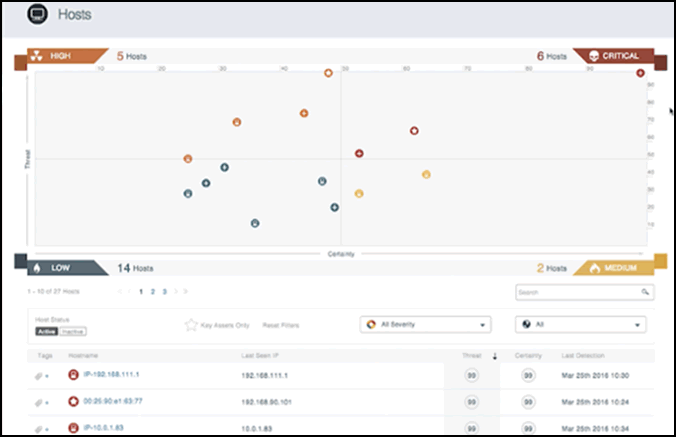Toggle the LOW severity quadrant label

click(60, 268)
